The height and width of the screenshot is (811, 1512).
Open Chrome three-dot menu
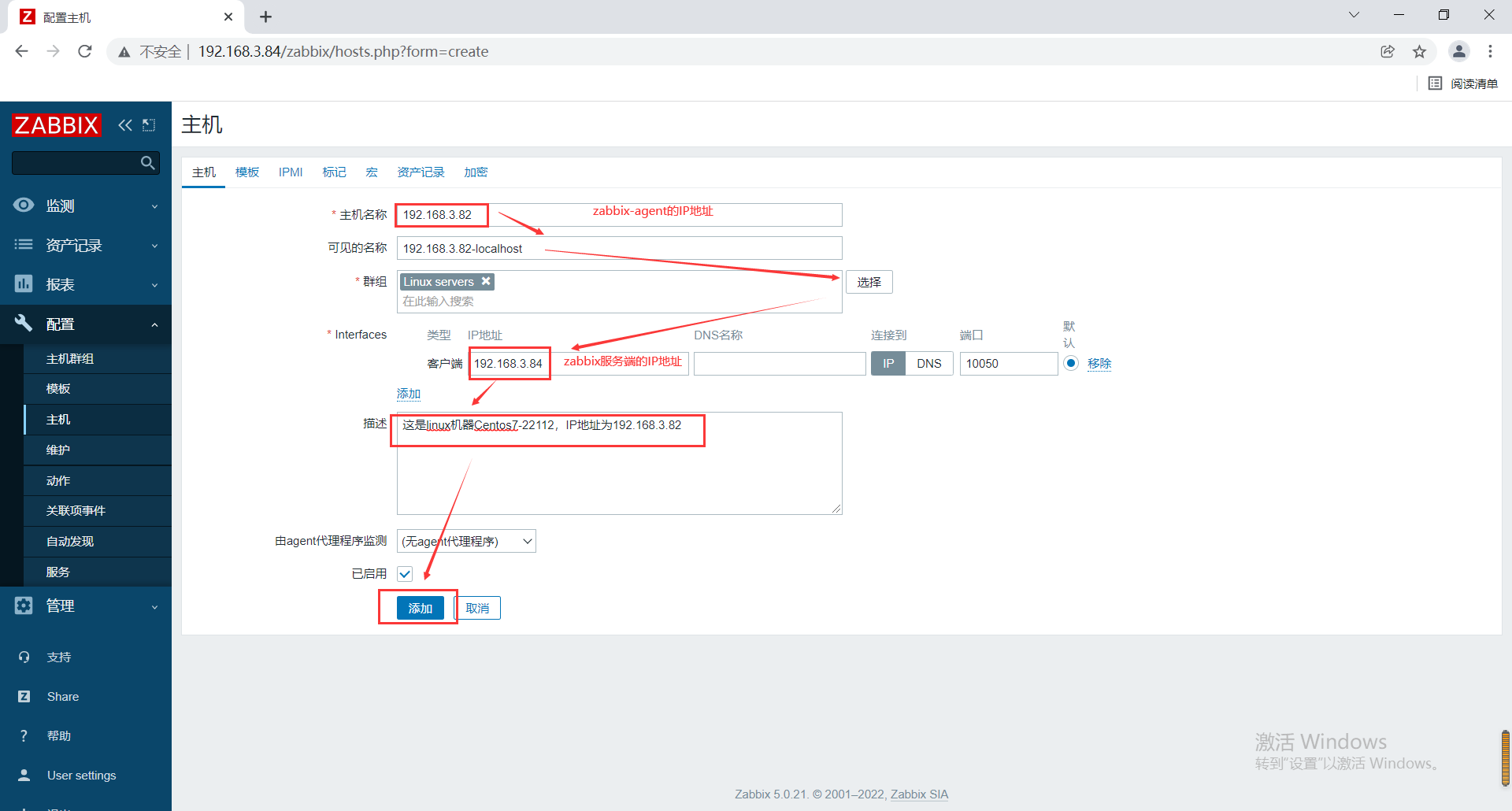[1490, 51]
